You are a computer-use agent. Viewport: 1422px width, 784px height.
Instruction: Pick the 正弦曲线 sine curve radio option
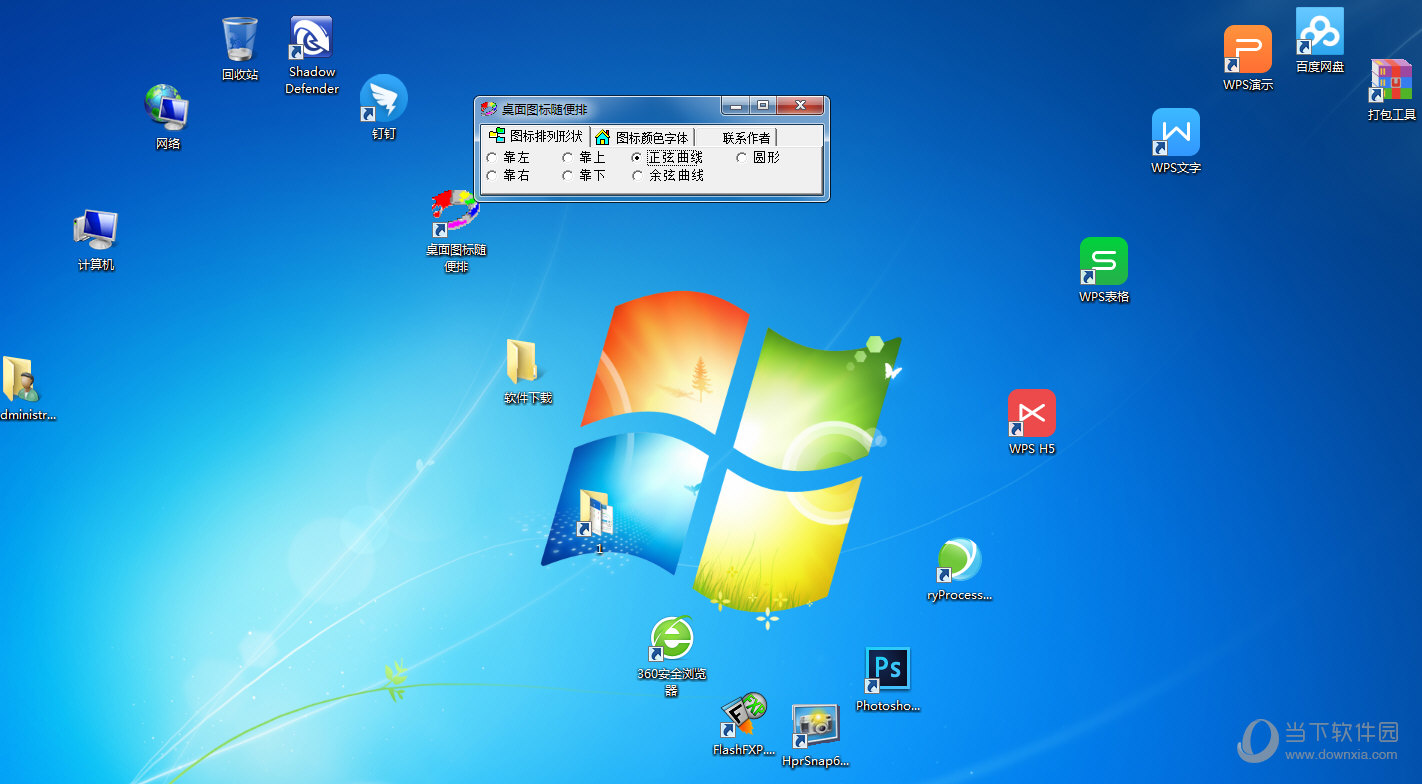tap(668, 157)
